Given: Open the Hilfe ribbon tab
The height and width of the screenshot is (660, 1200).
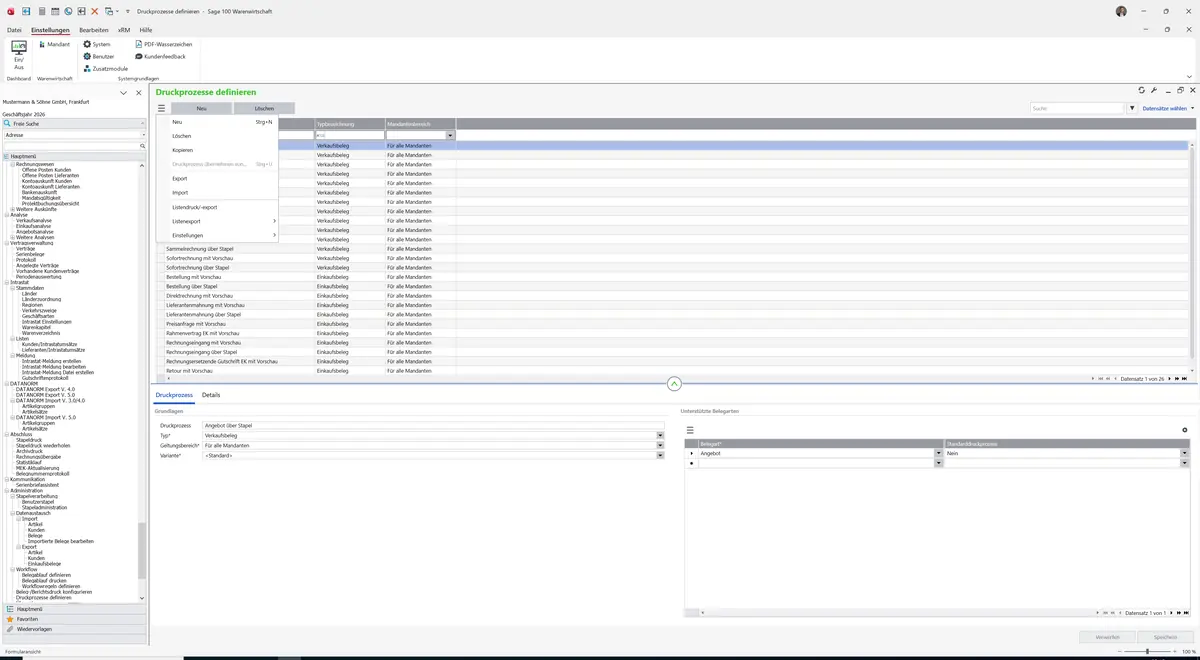Looking at the screenshot, I should [146, 30].
